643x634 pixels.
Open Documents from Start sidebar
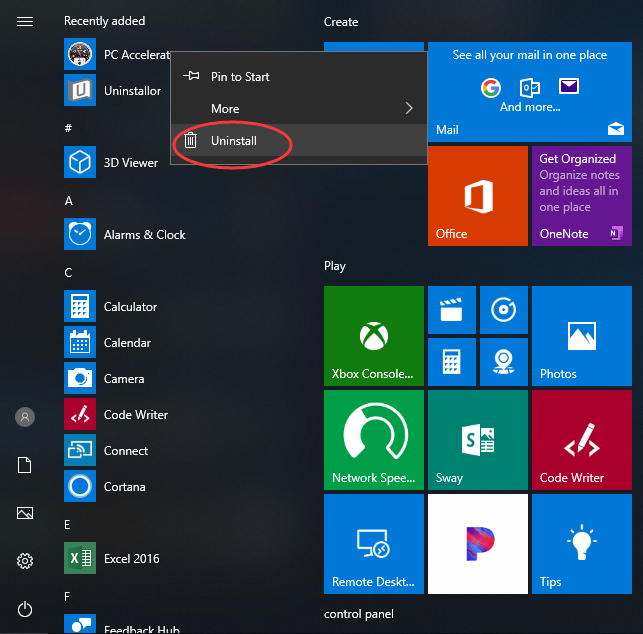[x=25, y=465]
